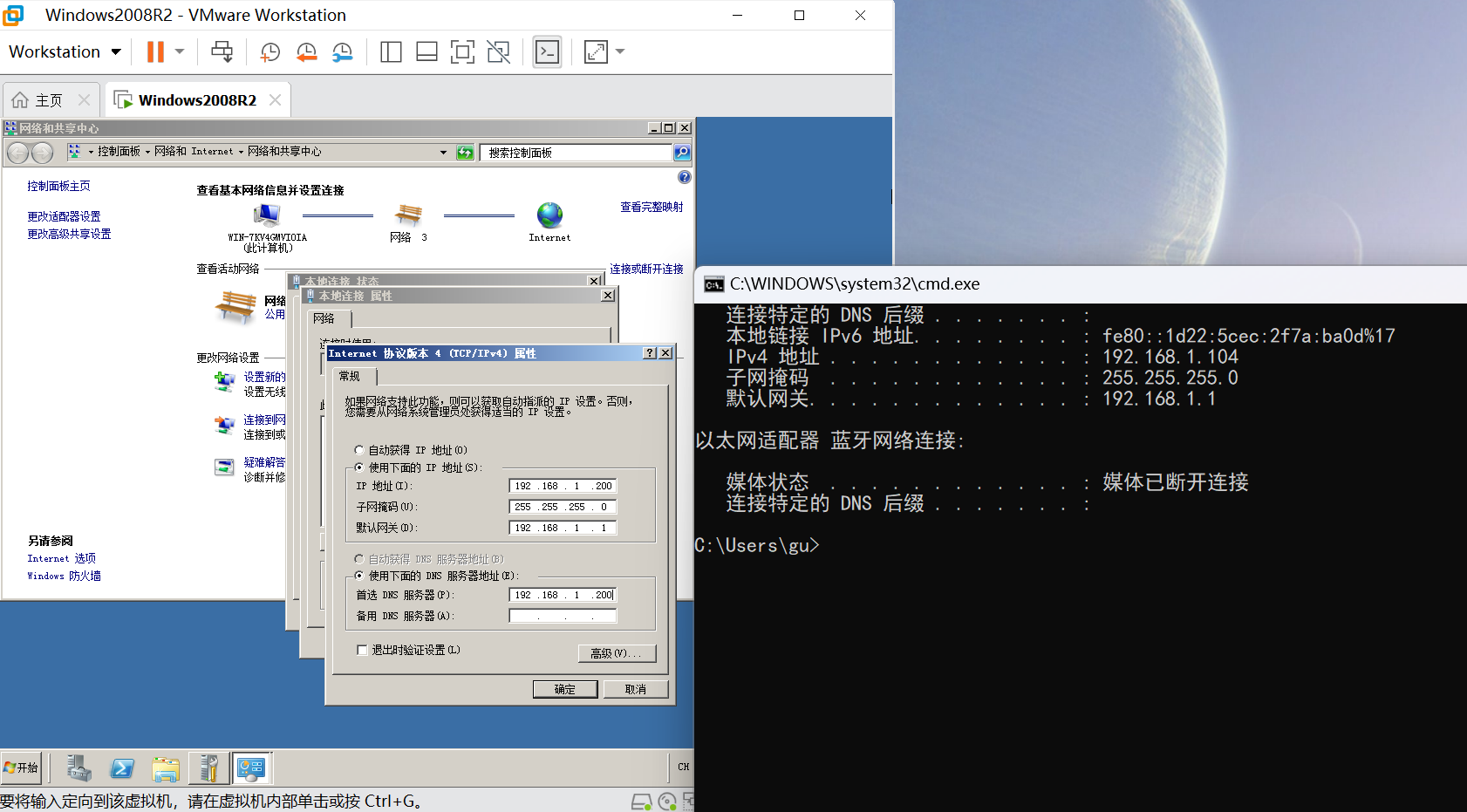Send Ctrl+Alt+Del to the virtual machine

pyautogui.click(x=222, y=51)
